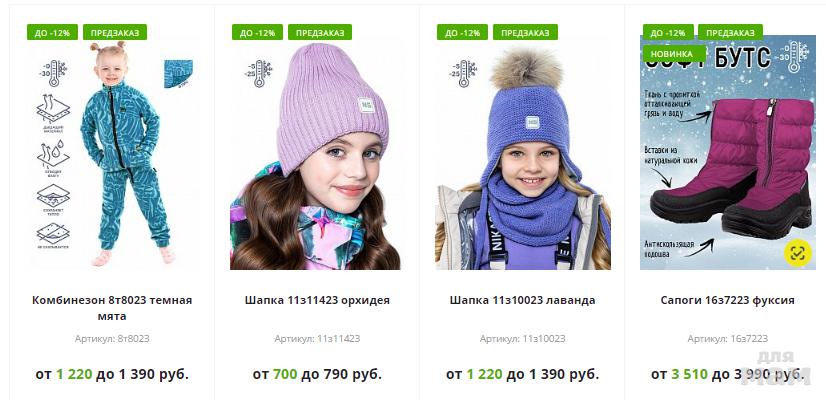Click the pink knit hat product photo
The height and width of the screenshot is (400, 826).
click(x=315, y=153)
